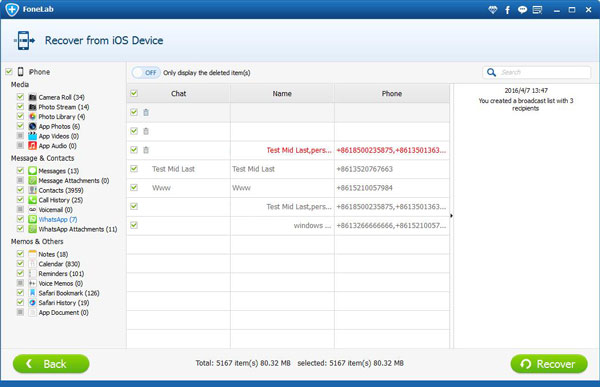Uncheck the windows row checkbox

(134, 225)
